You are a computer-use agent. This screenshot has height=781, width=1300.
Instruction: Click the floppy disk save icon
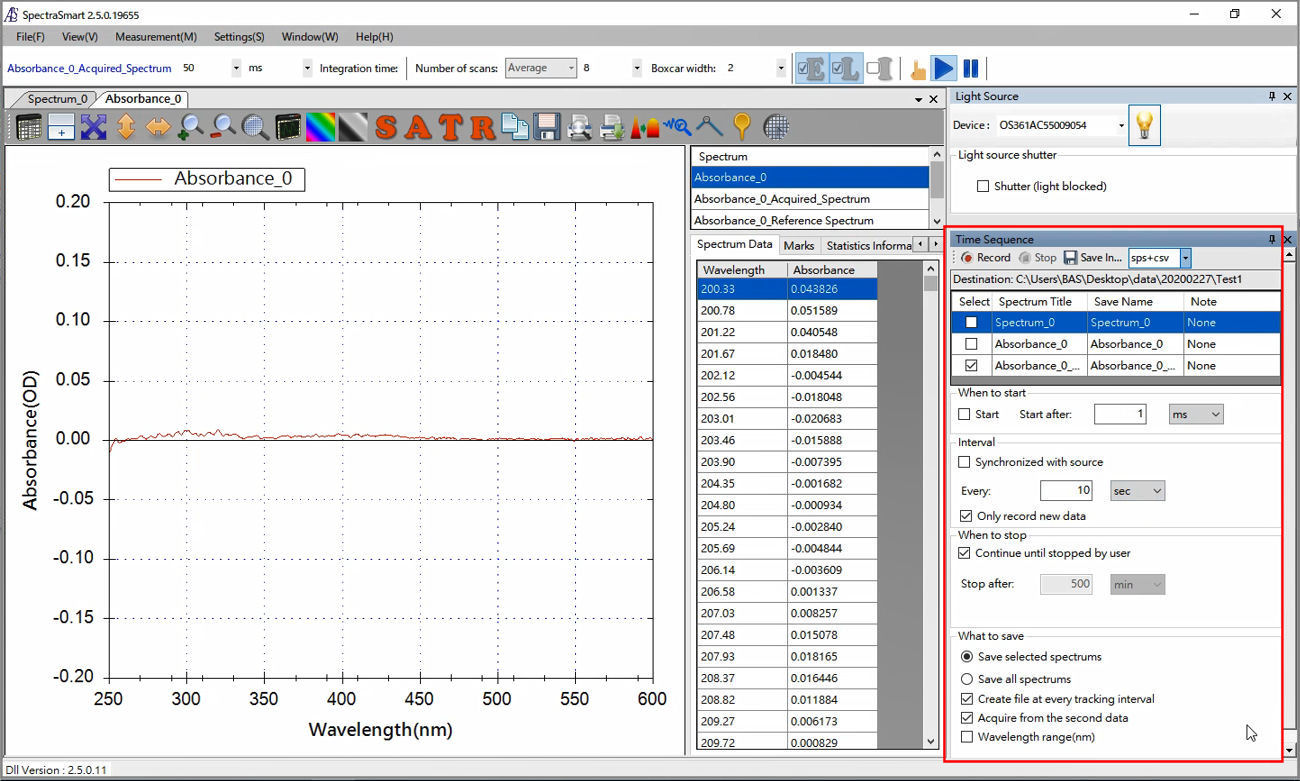click(x=546, y=127)
